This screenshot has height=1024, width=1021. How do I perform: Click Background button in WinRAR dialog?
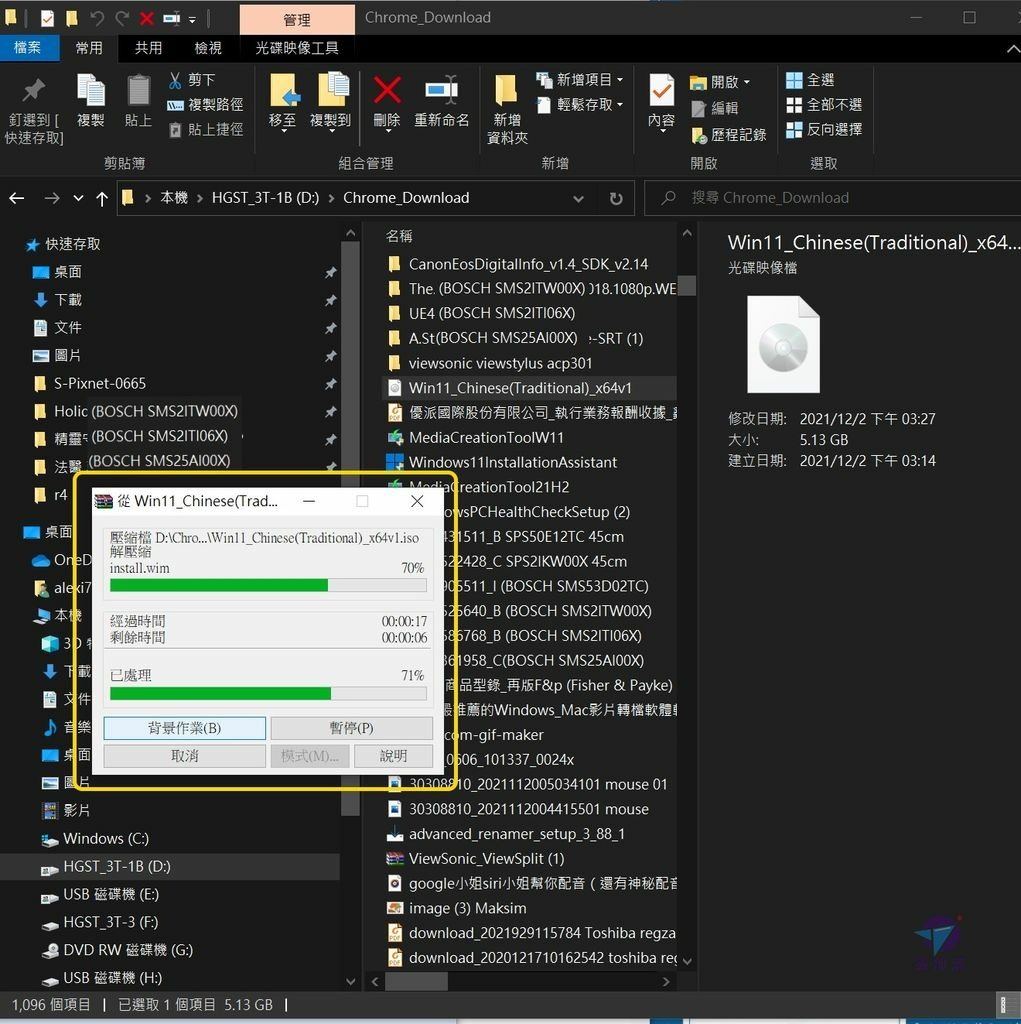tap(184, 728)
